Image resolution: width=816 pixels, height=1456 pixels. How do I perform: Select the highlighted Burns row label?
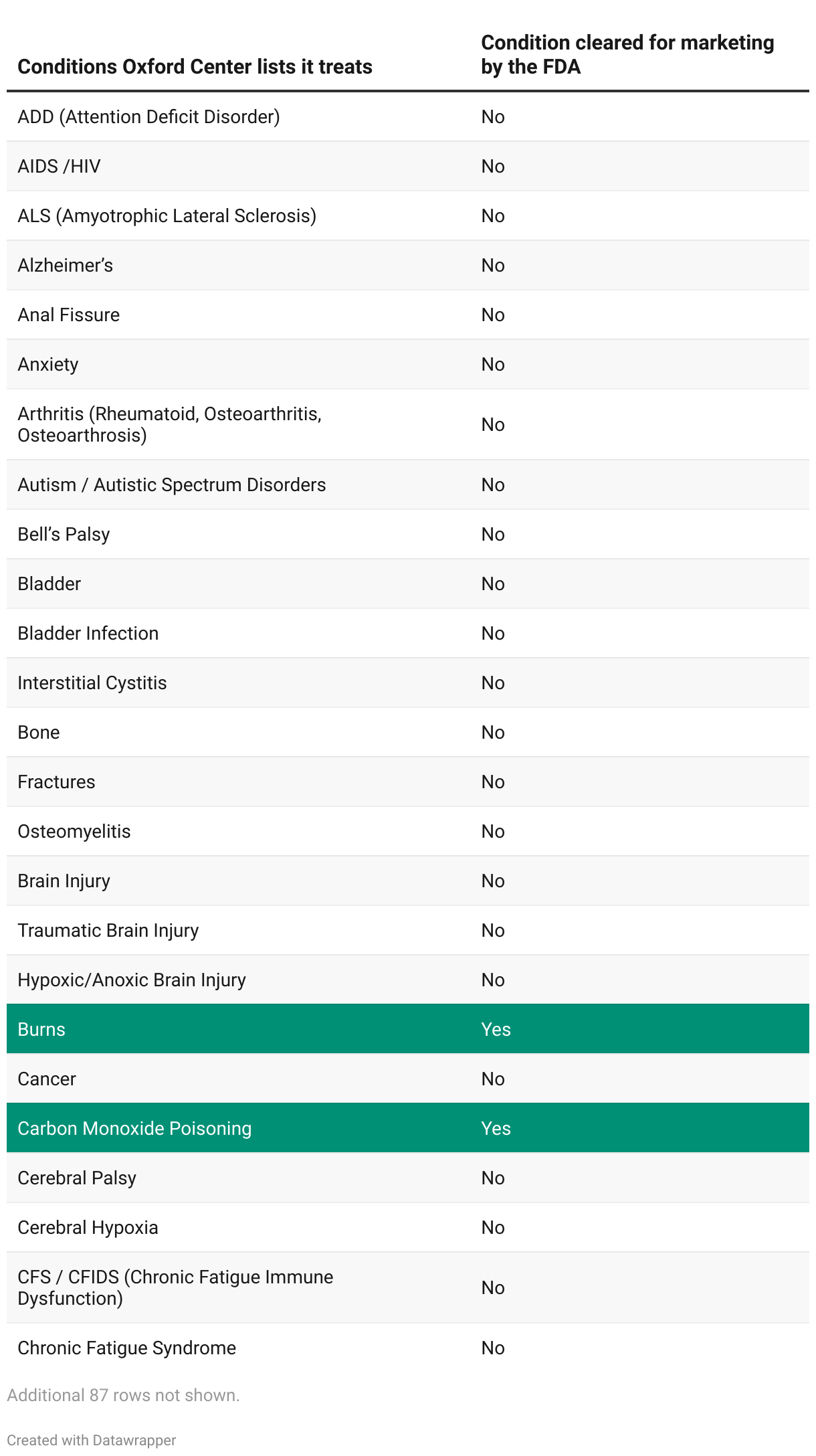point(41,1029)
